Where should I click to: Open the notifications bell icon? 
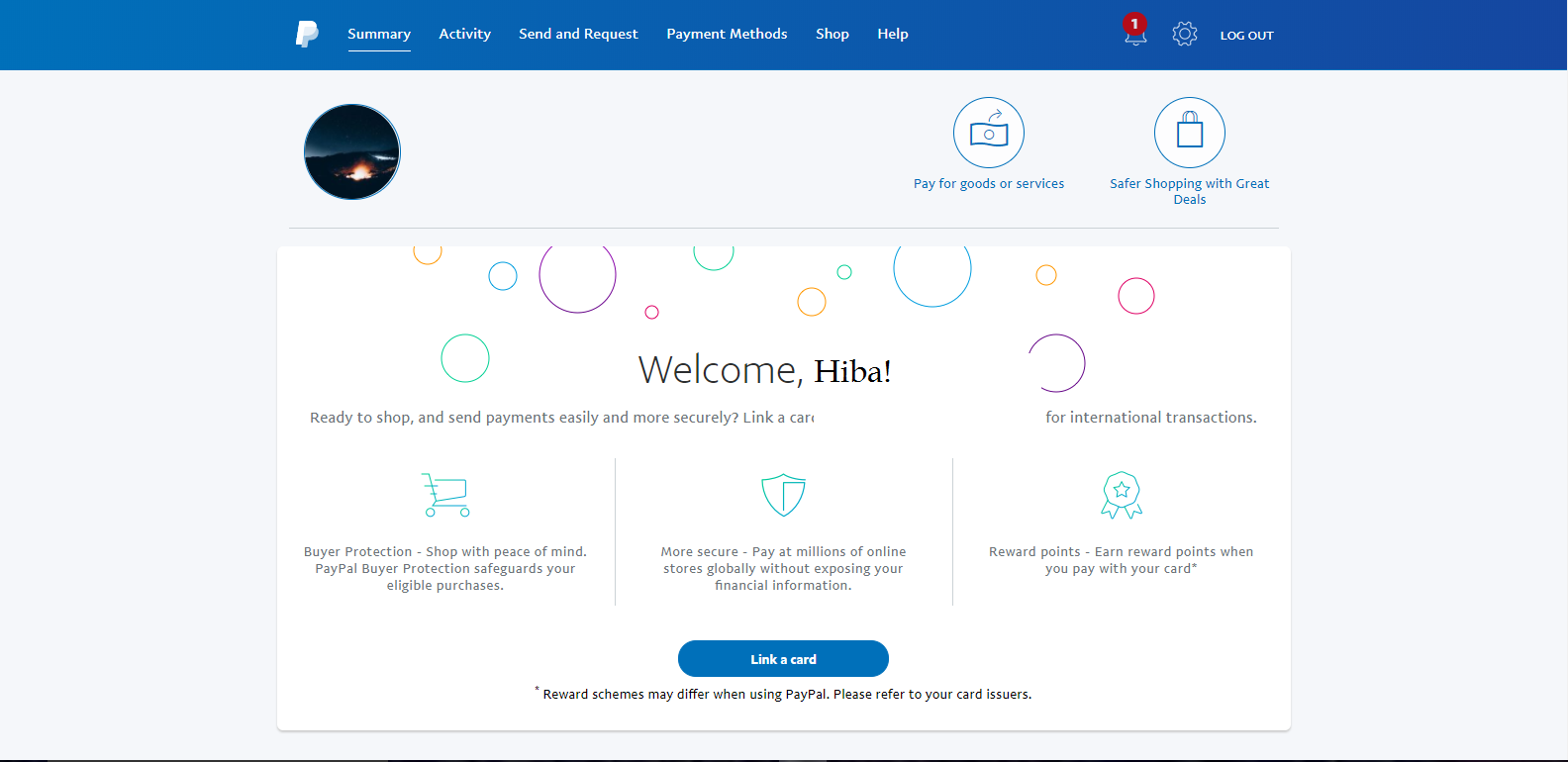1134,32
